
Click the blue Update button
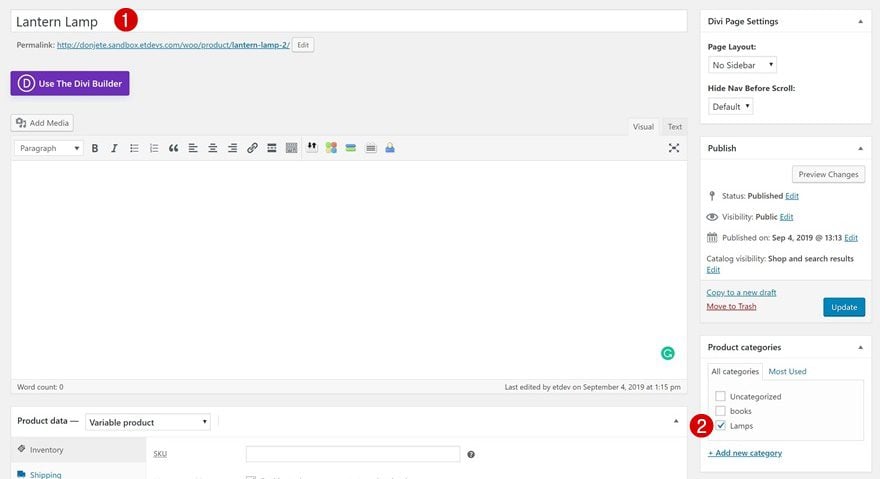[844, 307]
